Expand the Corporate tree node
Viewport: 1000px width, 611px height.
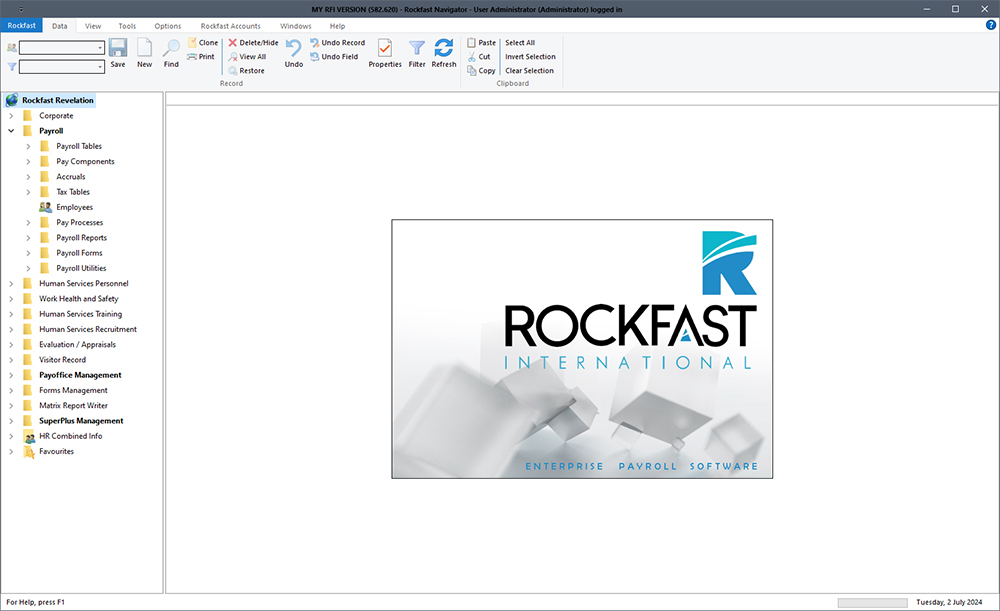point(11,115)
